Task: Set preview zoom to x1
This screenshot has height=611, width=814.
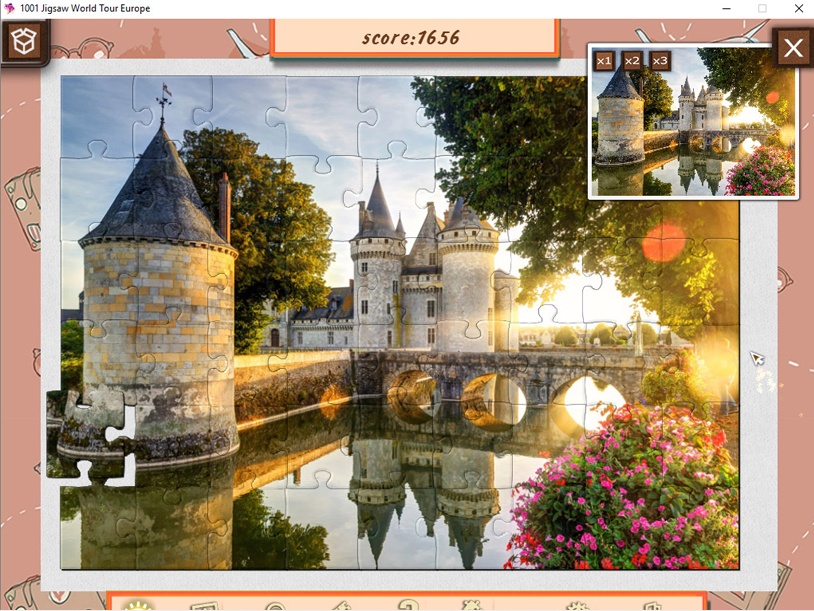Action: [604, 61]
